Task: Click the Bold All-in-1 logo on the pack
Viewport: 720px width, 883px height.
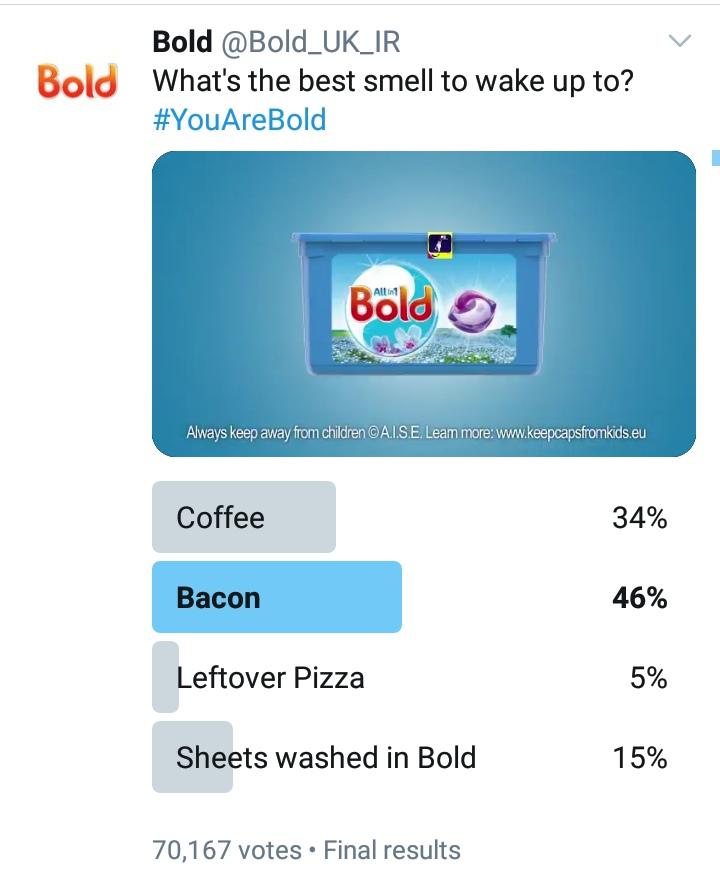Action: pos(391,303)
